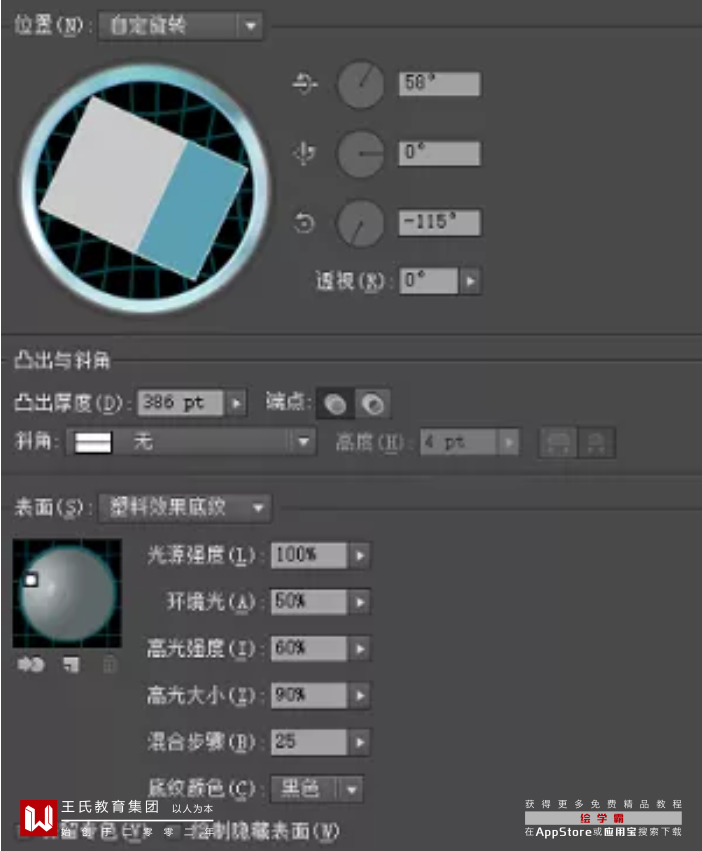702x851 pixels.
Task: Open the bevel shape dropdown
Action: (x=191, y=442)
